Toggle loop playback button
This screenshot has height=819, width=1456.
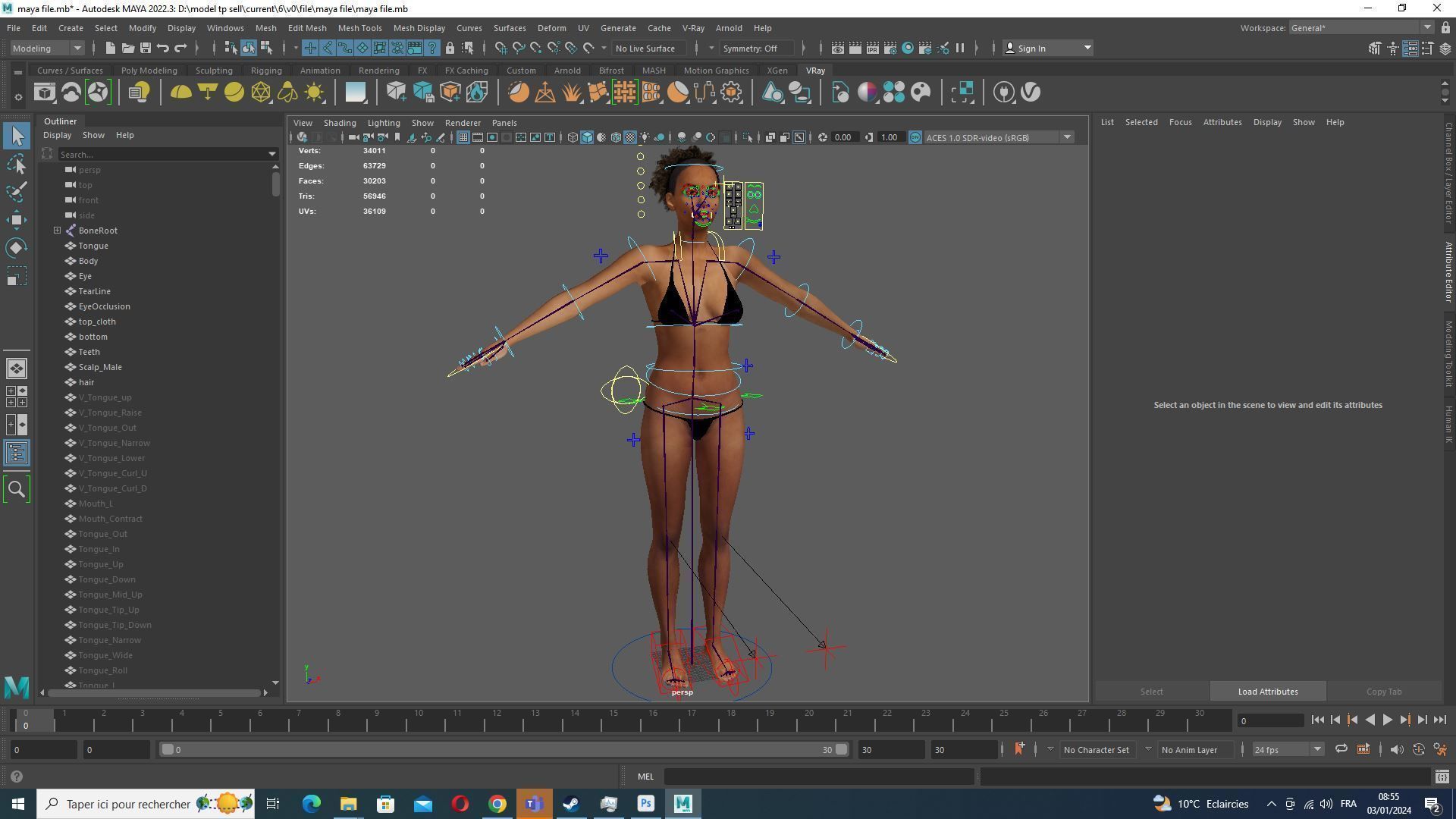pos(1341,750)
